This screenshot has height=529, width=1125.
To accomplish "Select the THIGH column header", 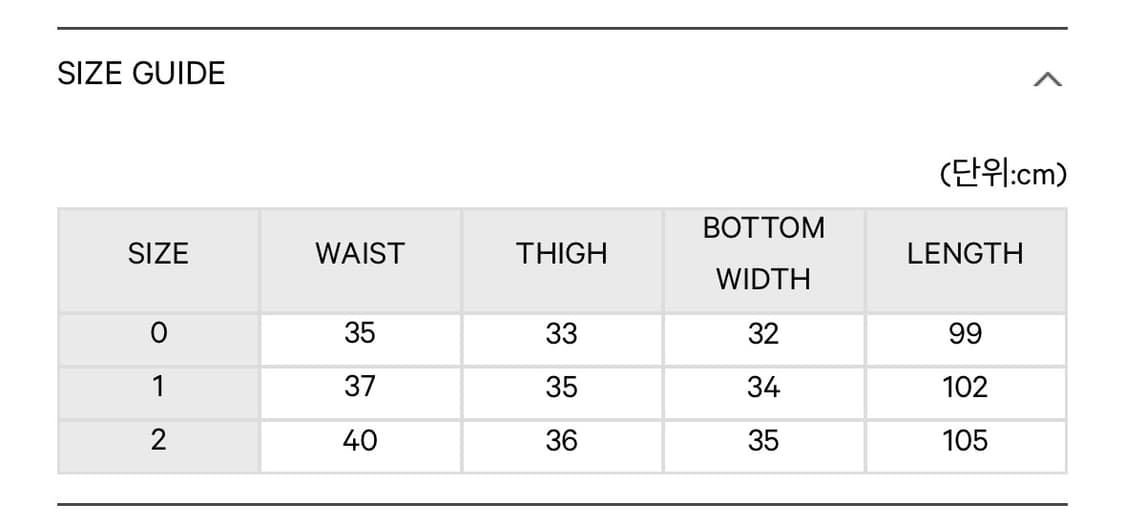I will point(562,254).
